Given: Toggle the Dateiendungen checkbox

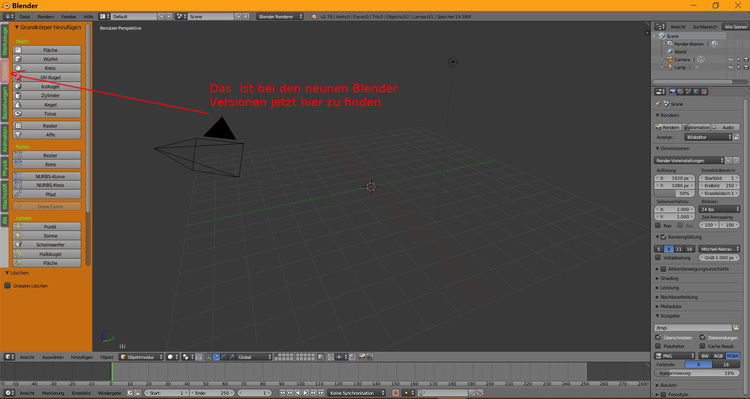Looking at the screenshot, I should (702, 337).
